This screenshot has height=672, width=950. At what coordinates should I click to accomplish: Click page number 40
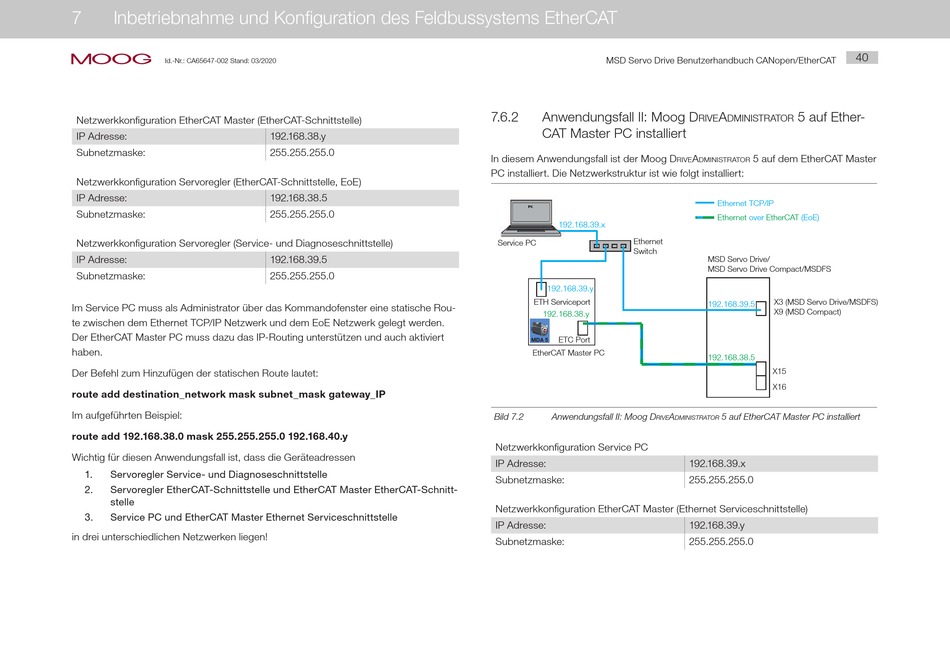(x=862, y=58)
